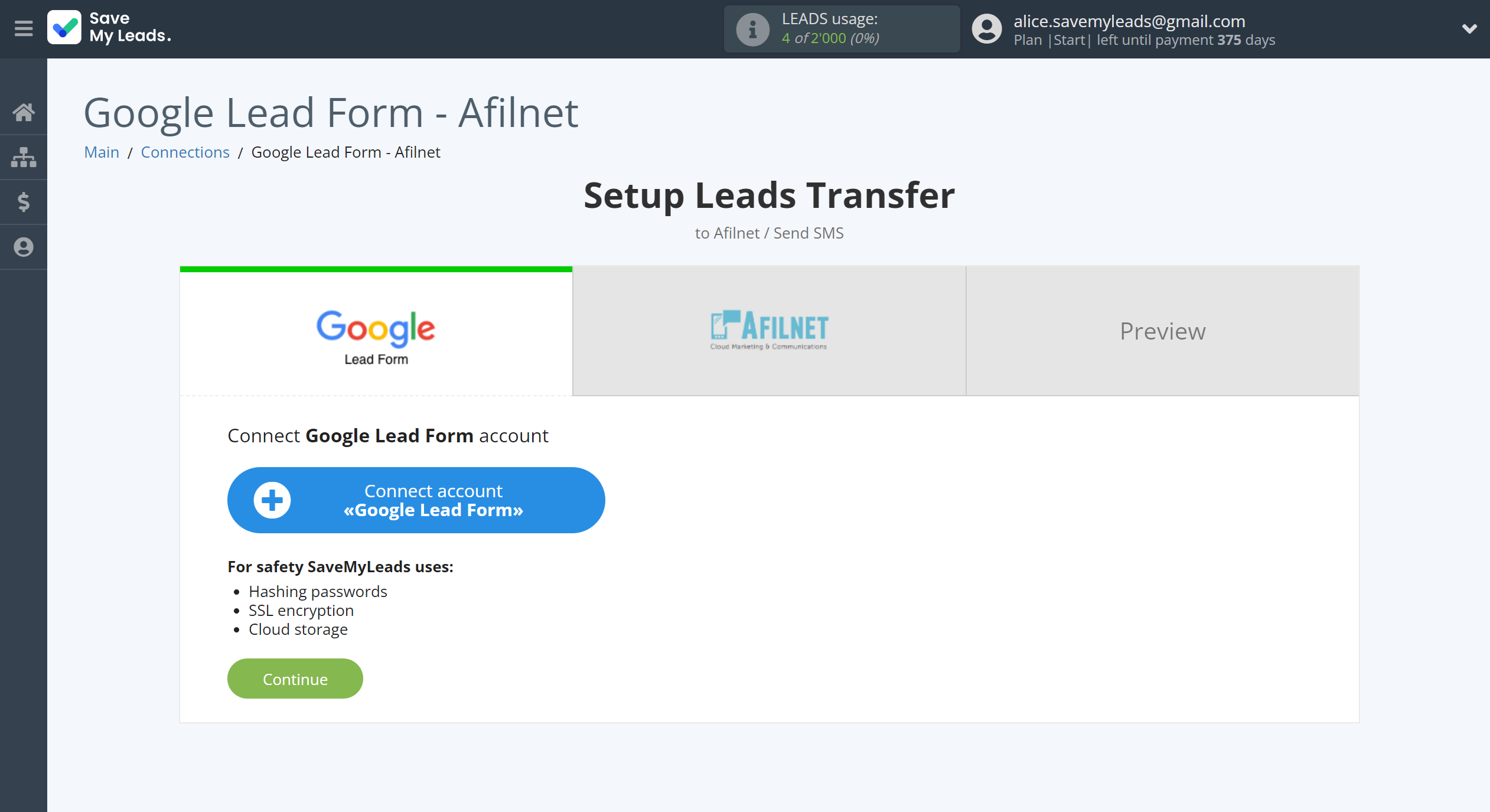Click the hamburger menu icon top-left

point(23,28)
